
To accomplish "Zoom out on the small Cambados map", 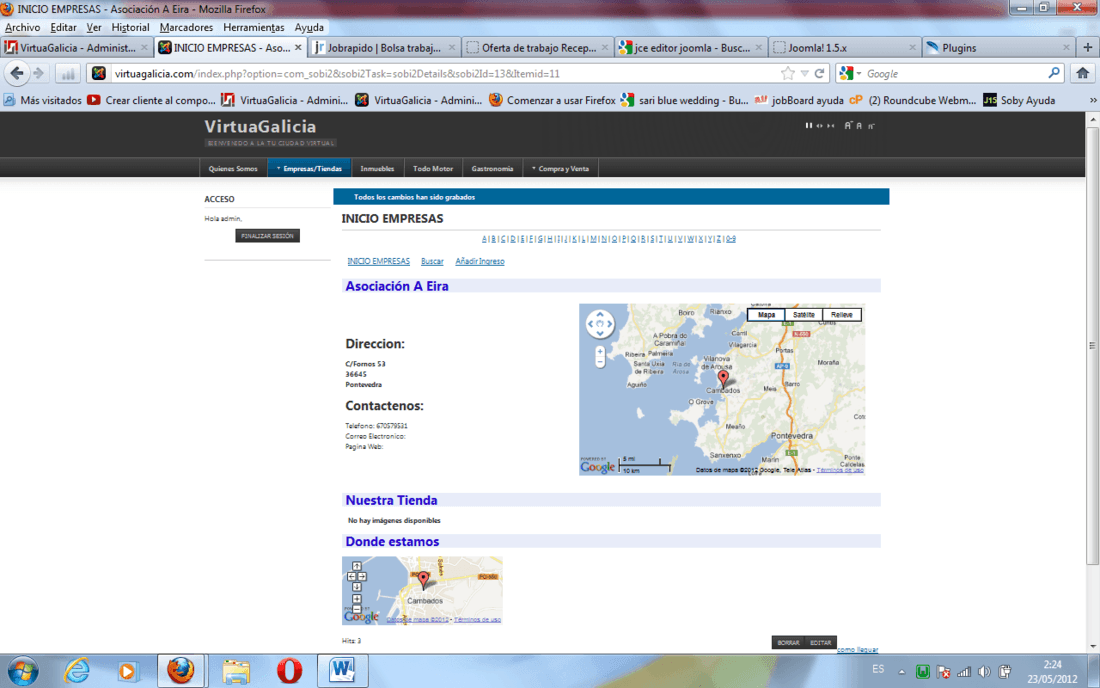I will [x=356, y=609].
